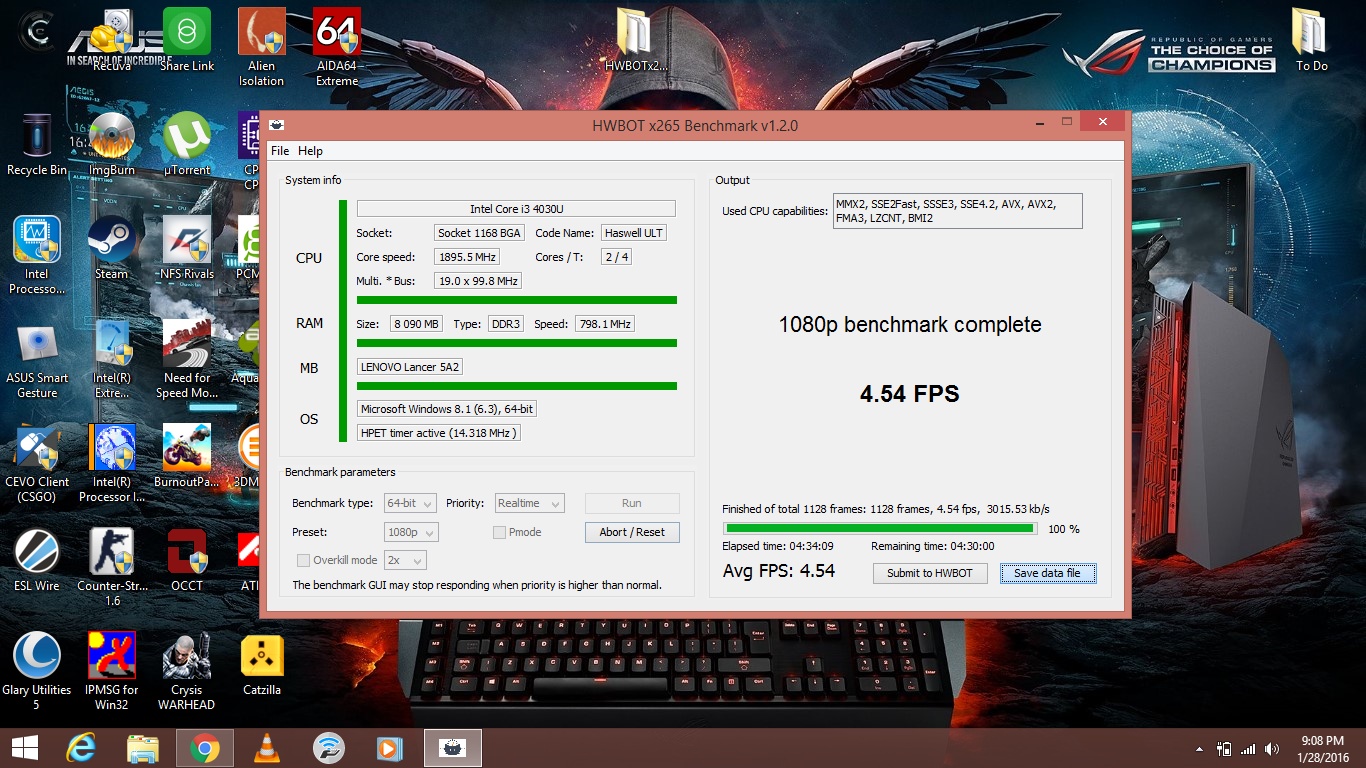Screen dimensions: 1366x768
Task: Launch the BurnoutPa... game shortcut
Action: [187, 457]
